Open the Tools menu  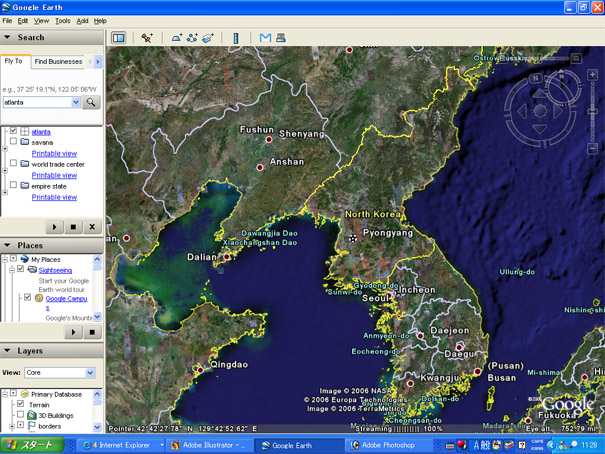63,21
